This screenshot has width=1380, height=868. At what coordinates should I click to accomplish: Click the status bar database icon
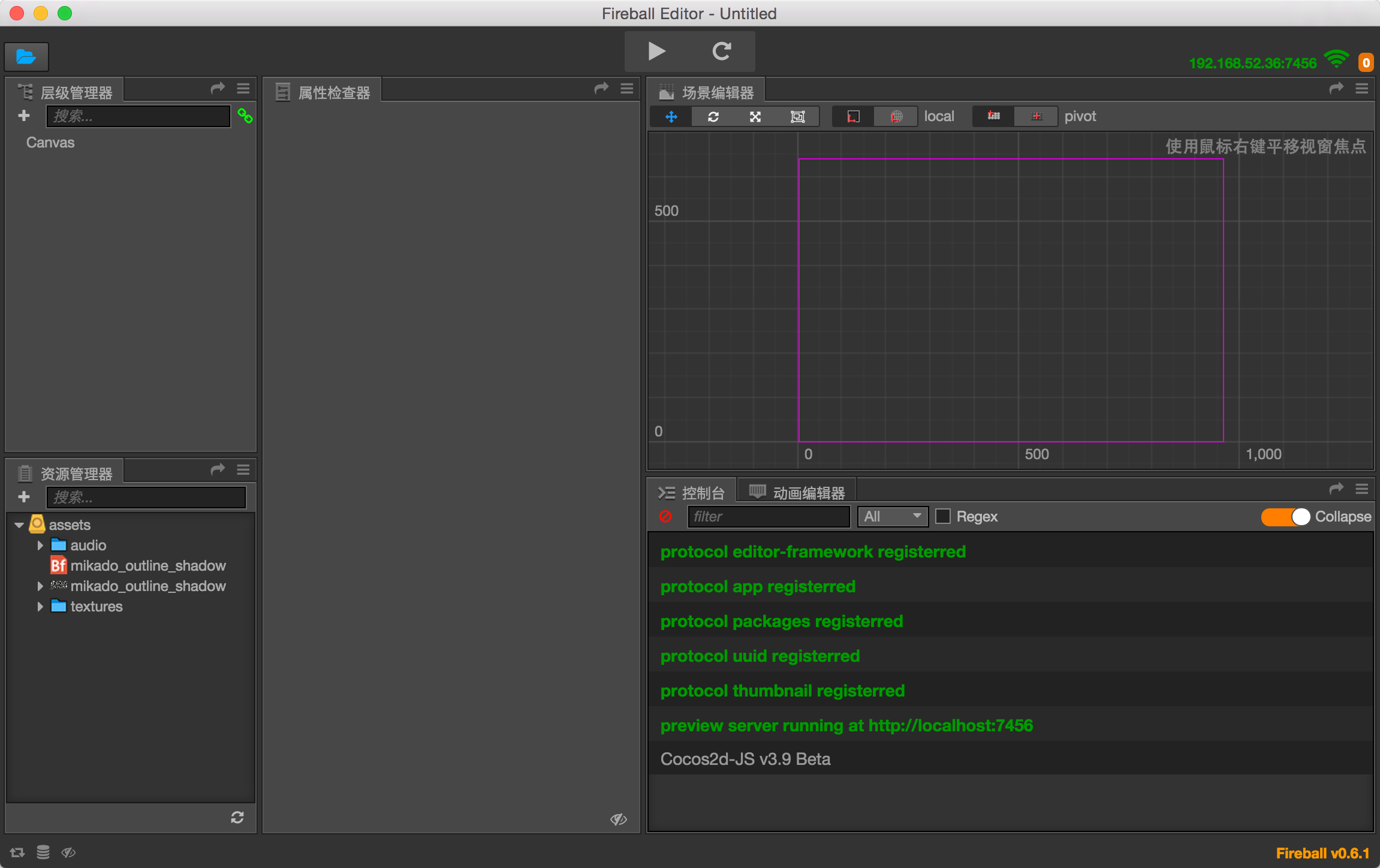tap(43, 852)
